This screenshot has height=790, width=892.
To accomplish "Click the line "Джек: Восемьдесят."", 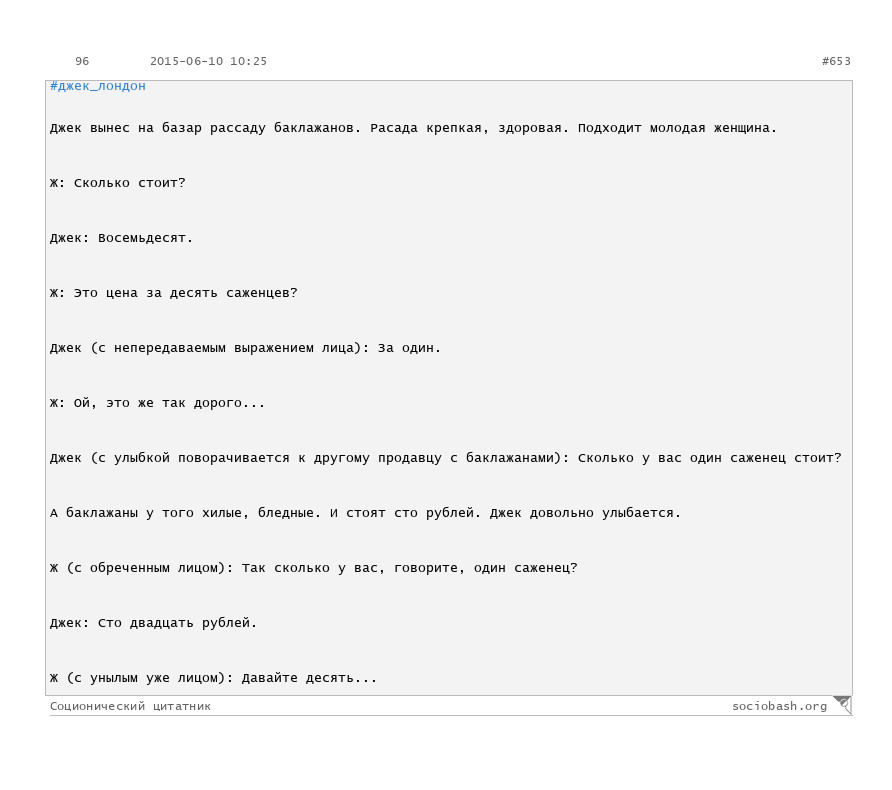I will 121,238.
